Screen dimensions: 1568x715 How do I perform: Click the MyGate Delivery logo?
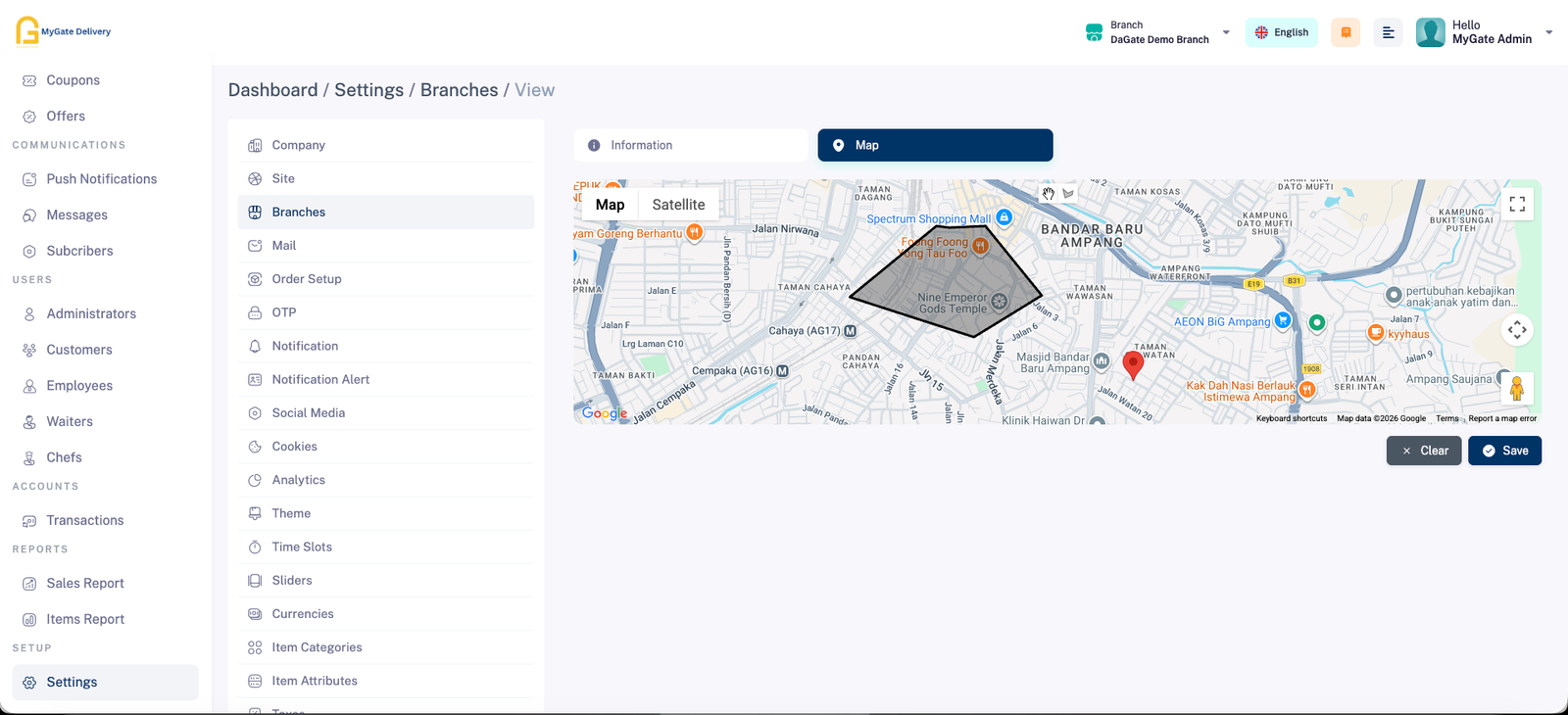pyautogui.click(x=64, y=31)
